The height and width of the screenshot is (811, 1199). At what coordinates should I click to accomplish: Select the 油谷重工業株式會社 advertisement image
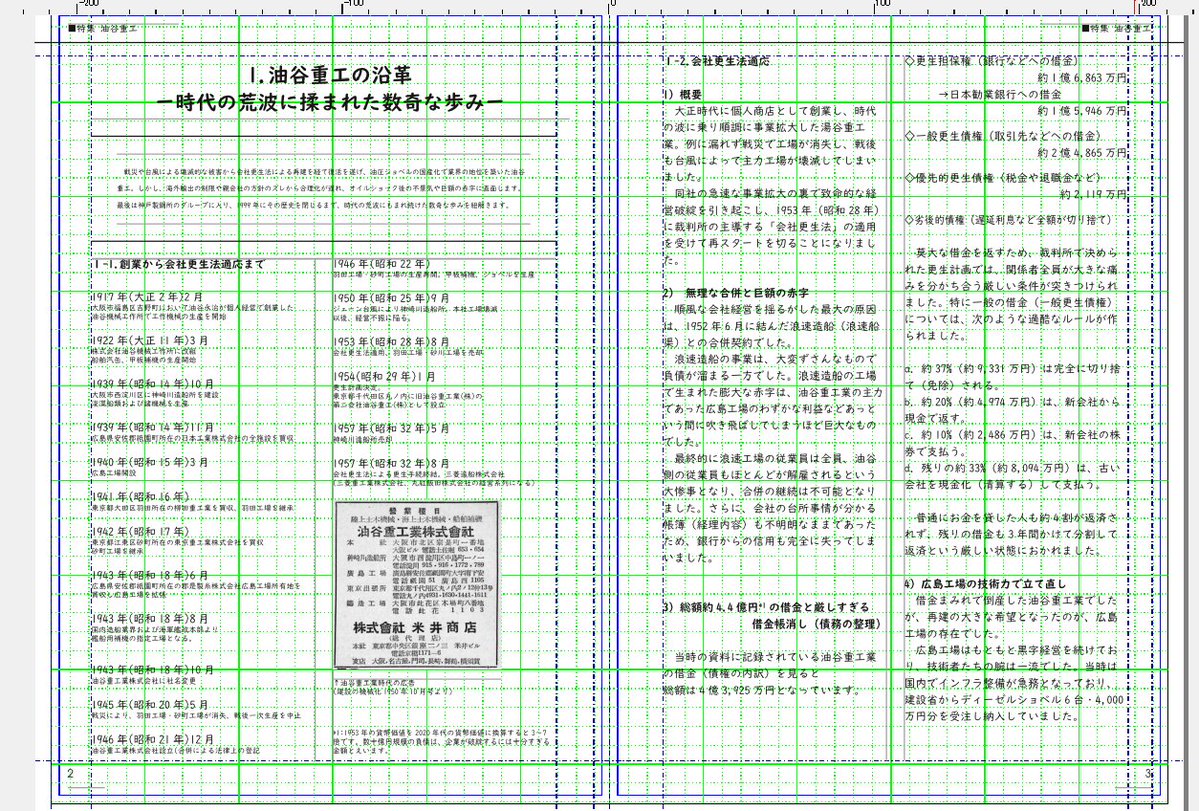click(417, 585)
